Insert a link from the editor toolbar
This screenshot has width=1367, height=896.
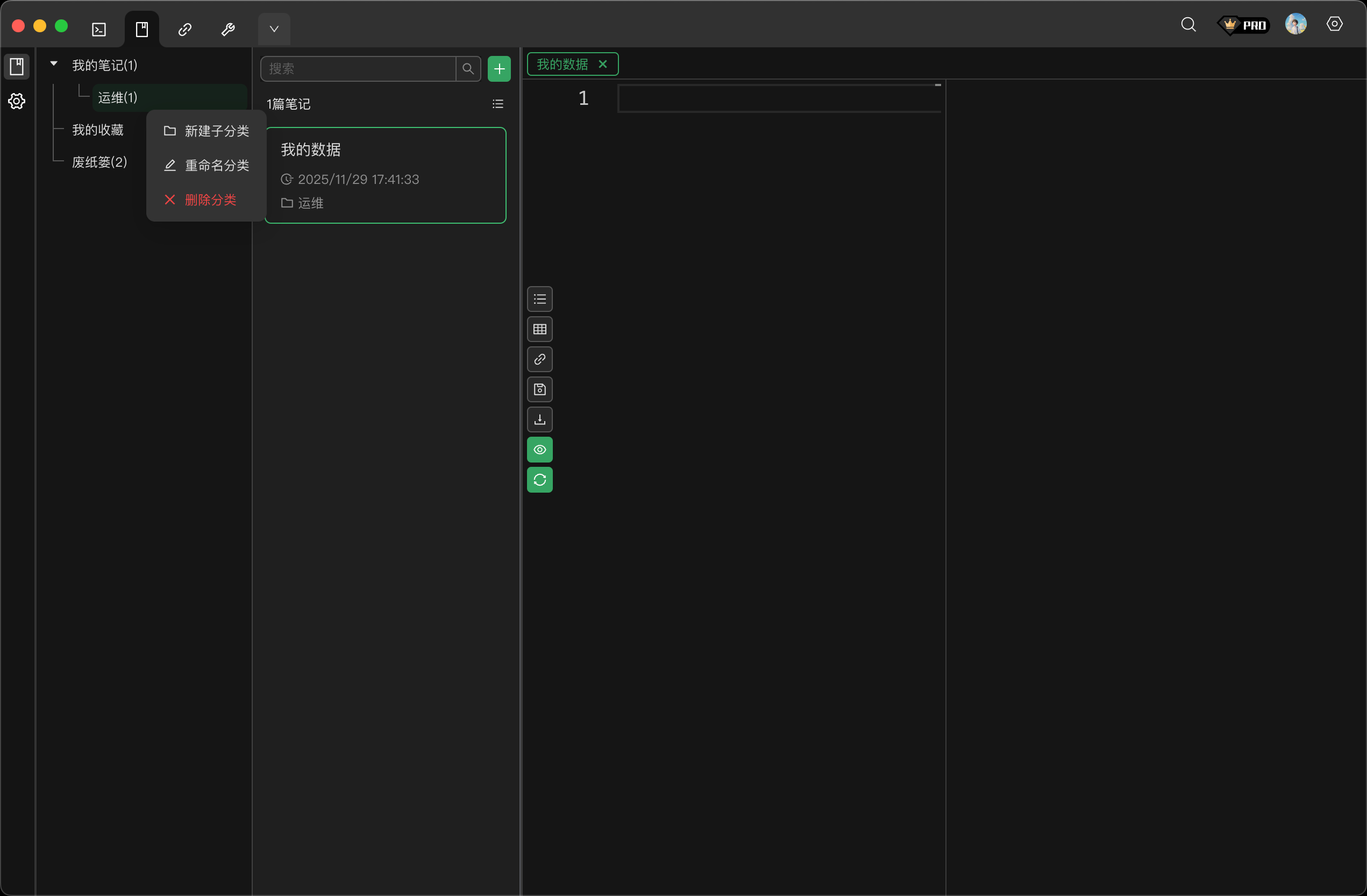[x=539, y=360]
